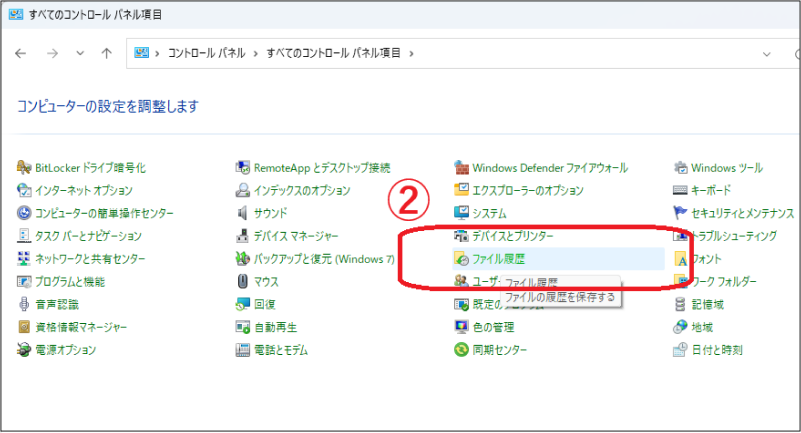Click the RemoteApp とデスクトップ接続 icon
Screen dimensions: 801x433
pyautogui.click(x=243, y=167)
